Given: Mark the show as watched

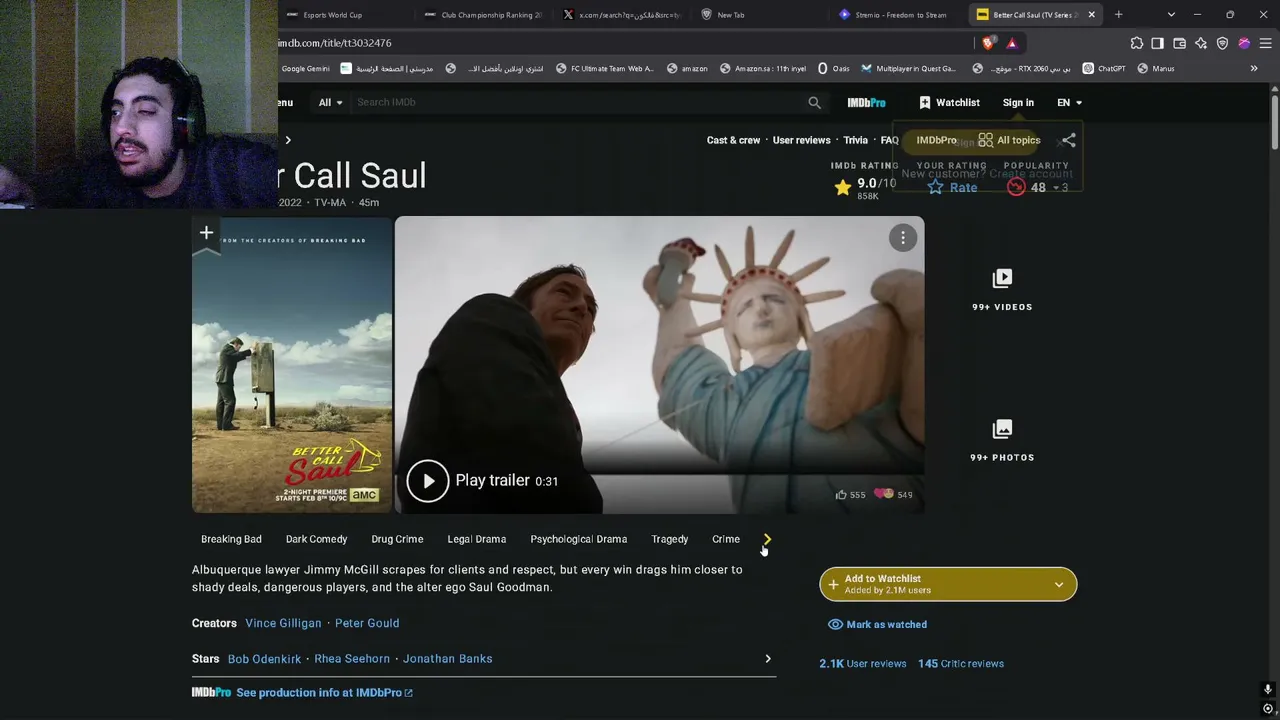Looking at the screenshot, I should [x=877, y=624].
